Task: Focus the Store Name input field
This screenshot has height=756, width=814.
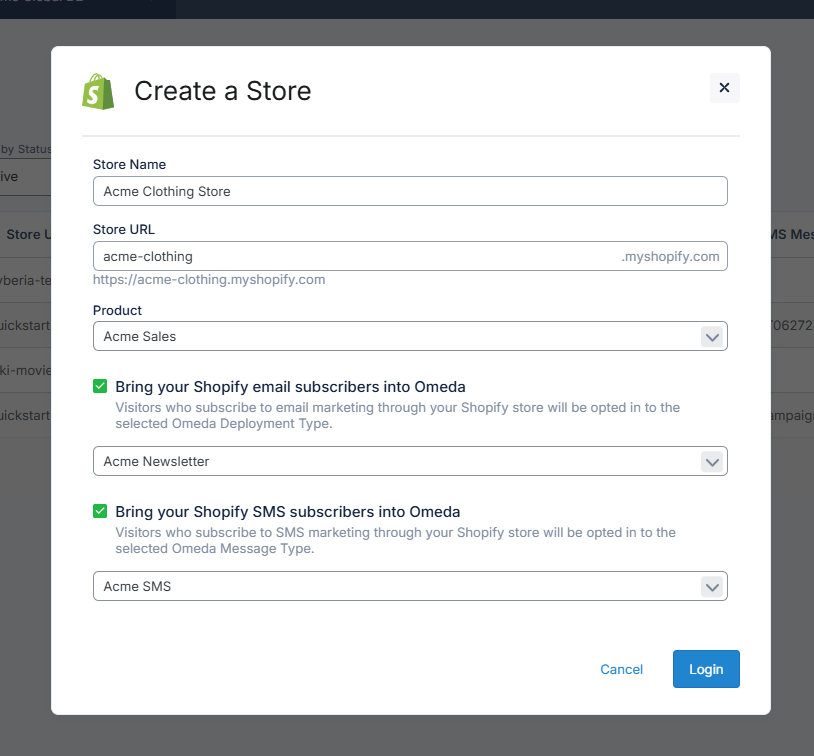Action: 409,192
